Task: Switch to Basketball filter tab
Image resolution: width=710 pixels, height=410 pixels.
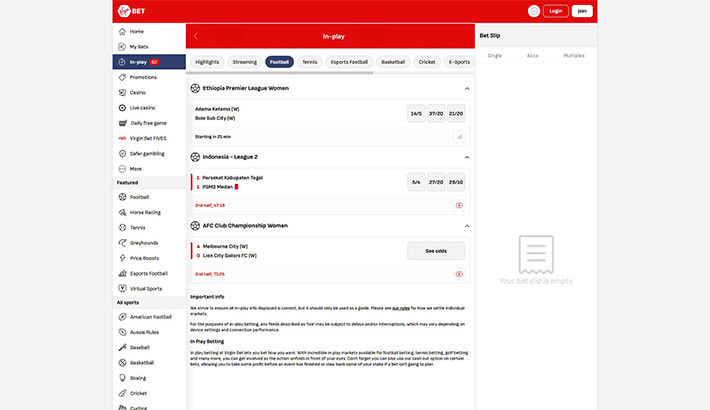Action: click(x=393, y=62)
